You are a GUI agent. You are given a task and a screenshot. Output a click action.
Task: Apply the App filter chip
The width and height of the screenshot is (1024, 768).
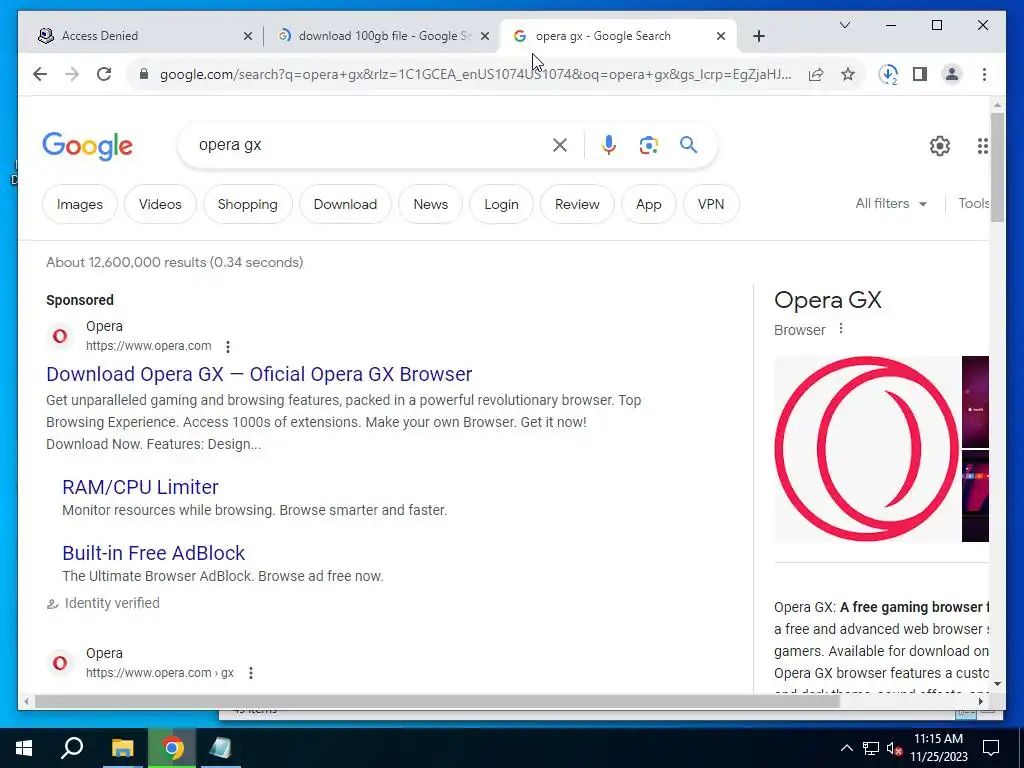[x=648, y=204]
